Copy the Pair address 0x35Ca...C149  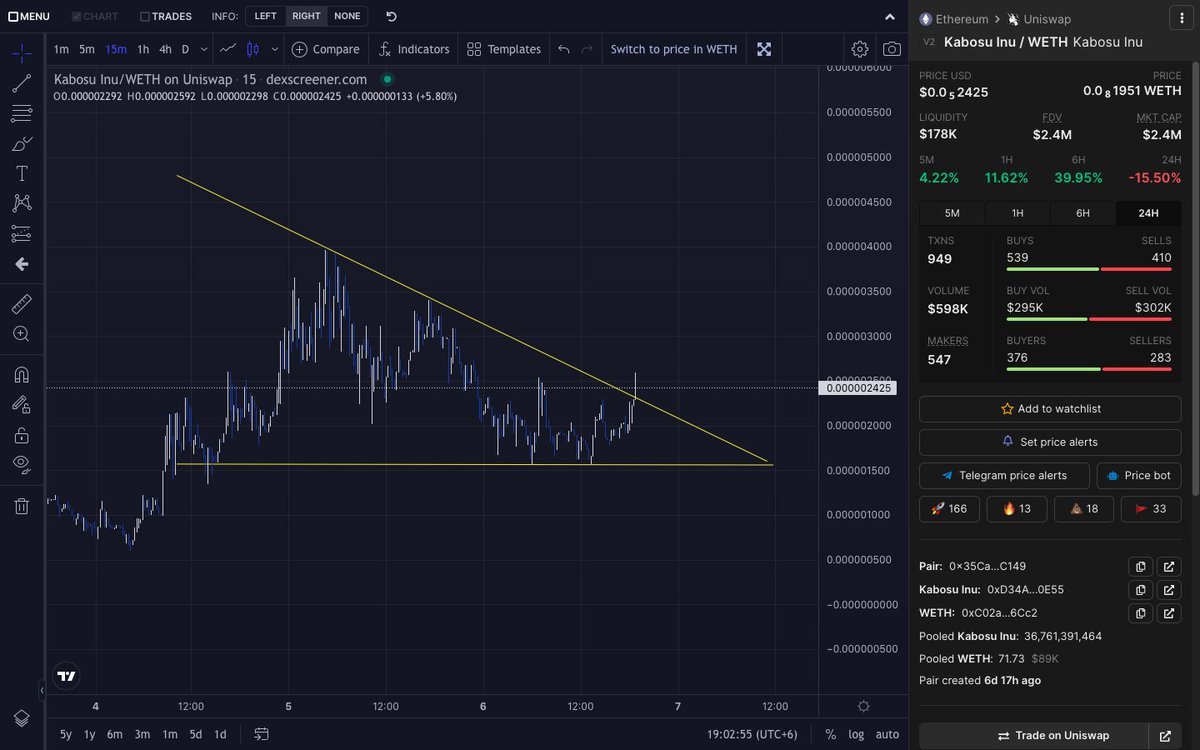click(x=1141, y=566)
